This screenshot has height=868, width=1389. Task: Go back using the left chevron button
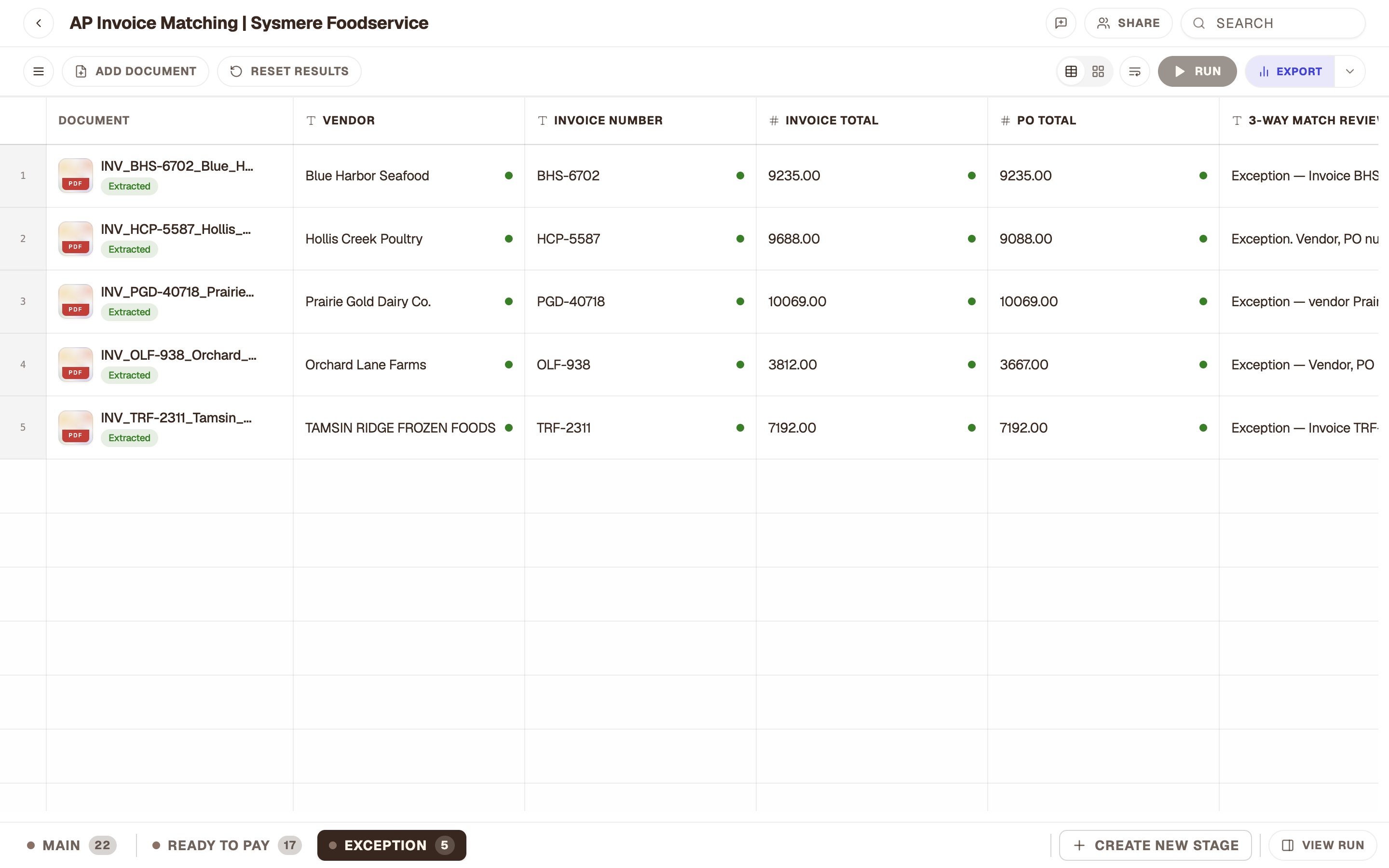39,23
